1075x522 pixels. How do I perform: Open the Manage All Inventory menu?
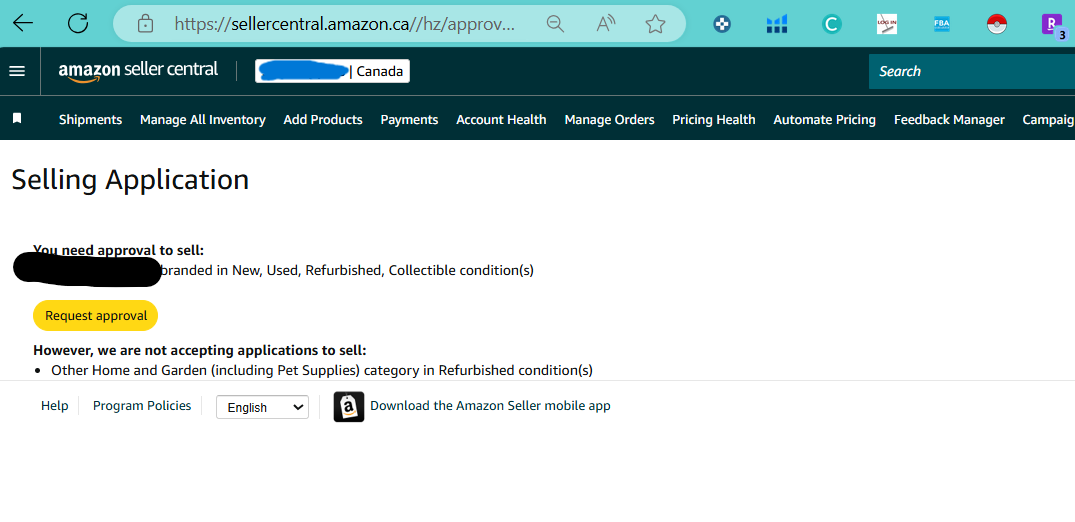click(203, 119)
